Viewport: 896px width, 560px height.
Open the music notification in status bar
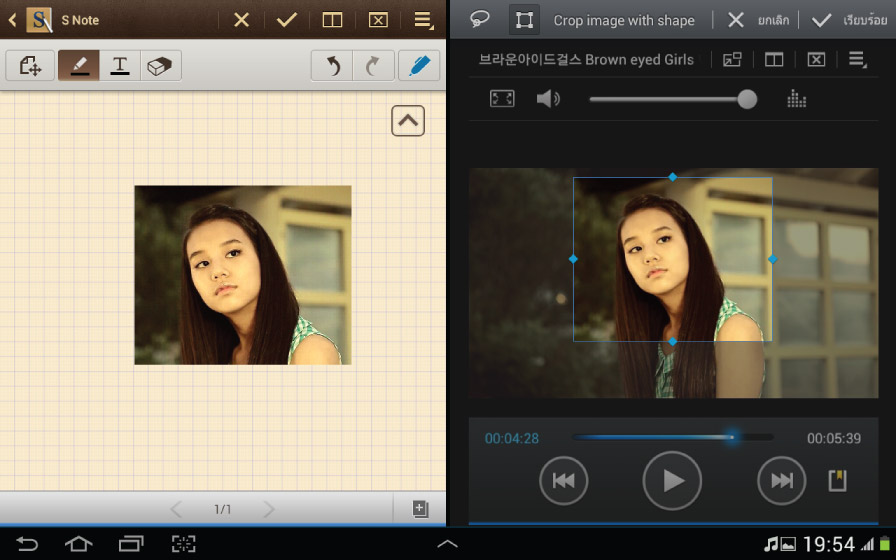coord(771,544)
